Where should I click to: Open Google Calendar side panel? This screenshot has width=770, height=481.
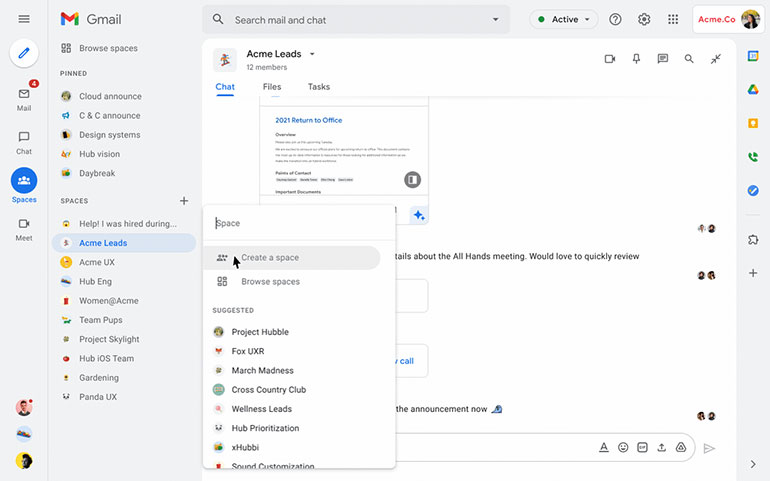point(753,56)
